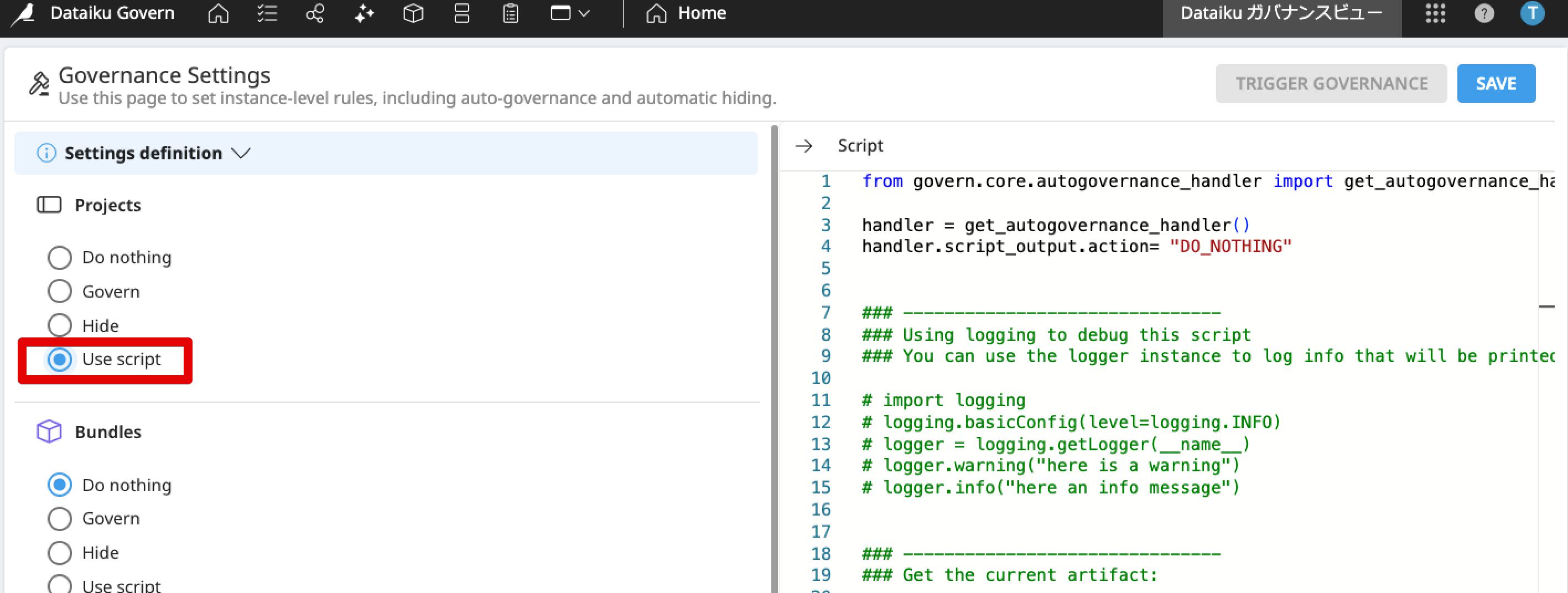Select the Govern option under Projects

(59, 291)
